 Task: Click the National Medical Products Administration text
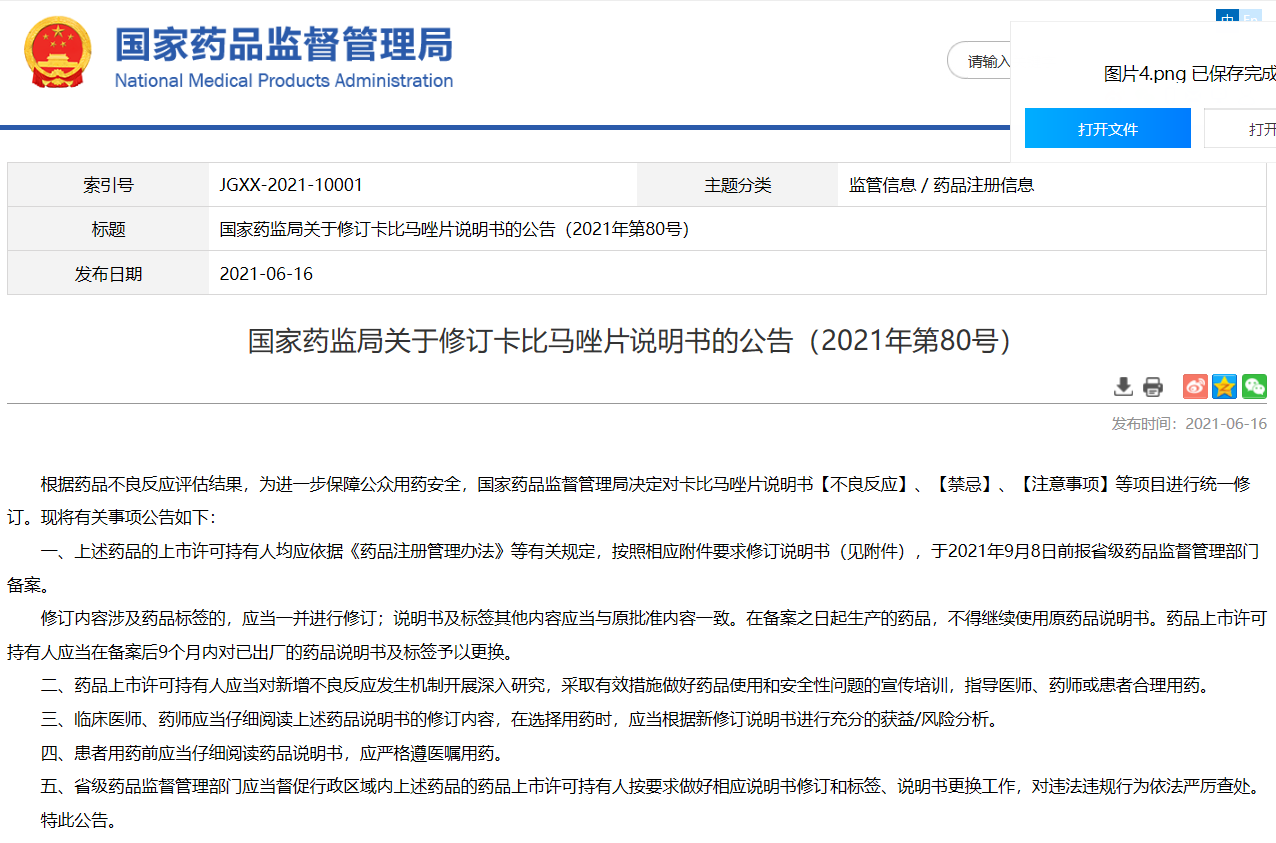click(x=284, y=81)
